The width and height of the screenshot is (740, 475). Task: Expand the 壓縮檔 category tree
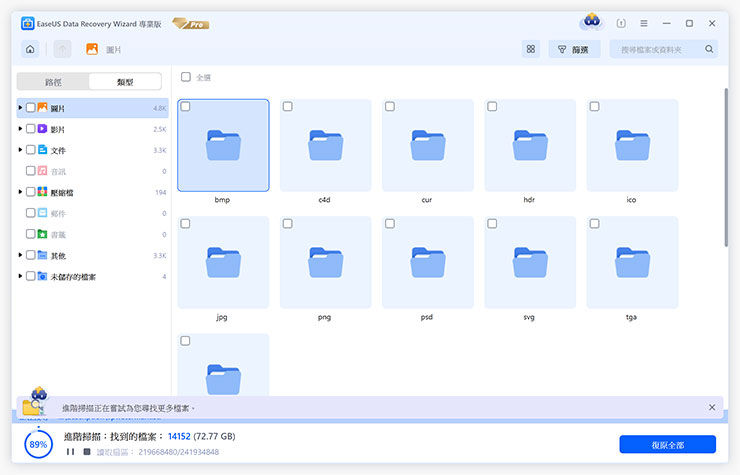pyautogui.click(x=20, y=192)
